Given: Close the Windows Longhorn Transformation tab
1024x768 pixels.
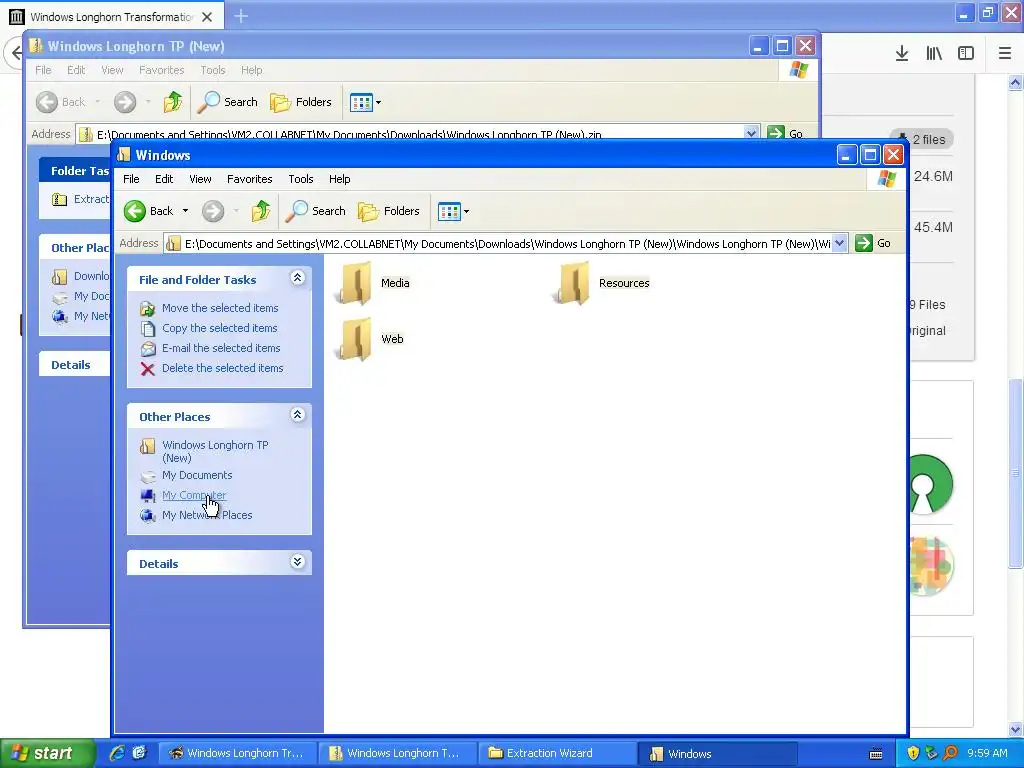Looking at the screenshot, I should [x=207, y=17].
